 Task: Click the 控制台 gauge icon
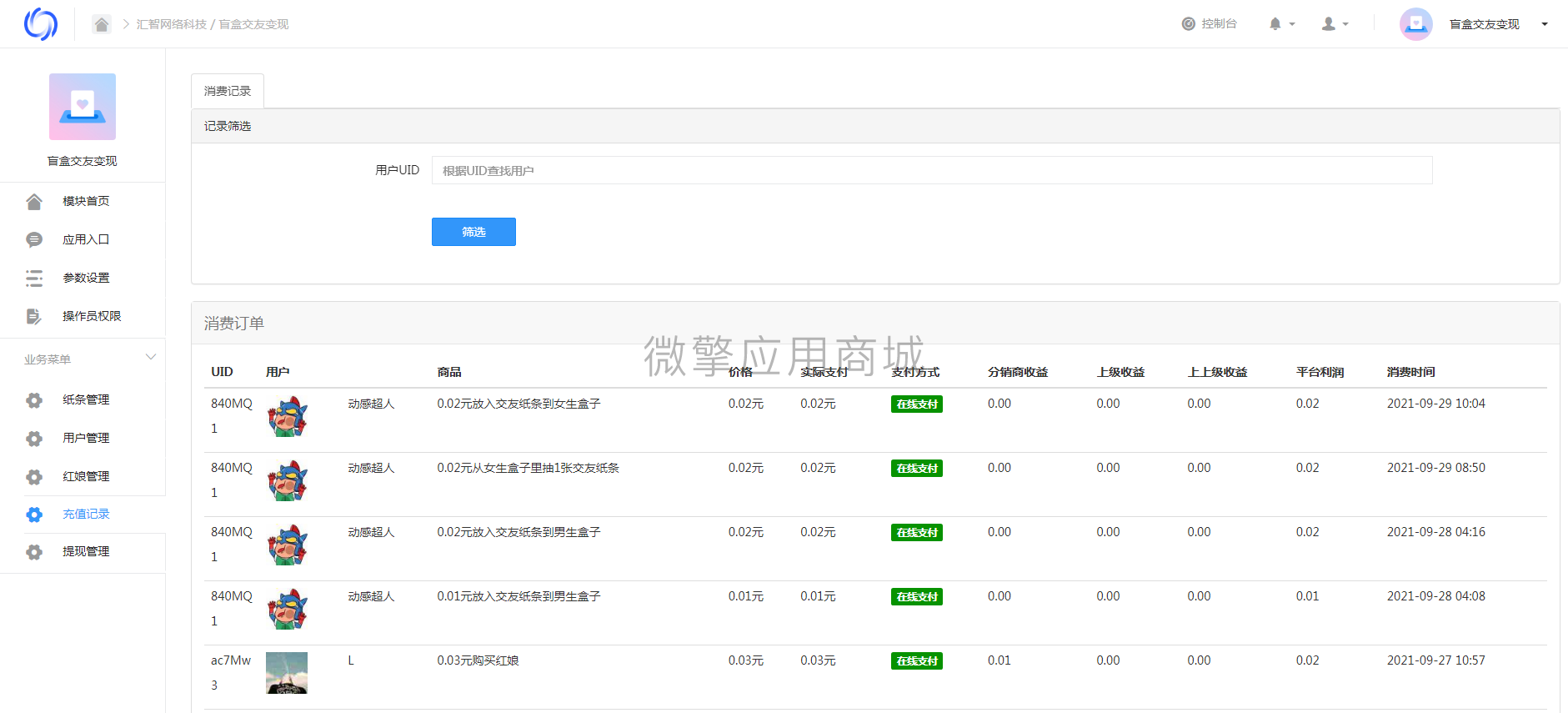(x=1189, y=24)
